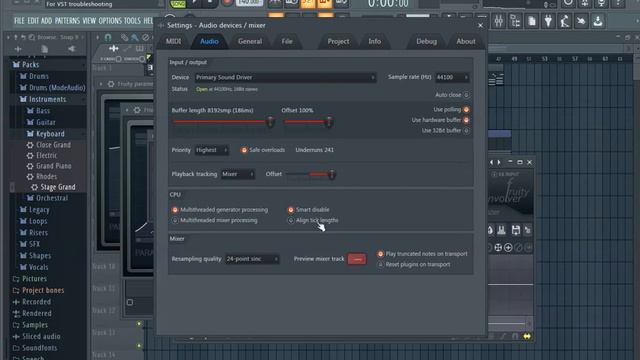Image resolution: width=640 pixels, height=360 pixels.
Task: Toggle Play truncated notes on transport
Action: pos(380,254)
